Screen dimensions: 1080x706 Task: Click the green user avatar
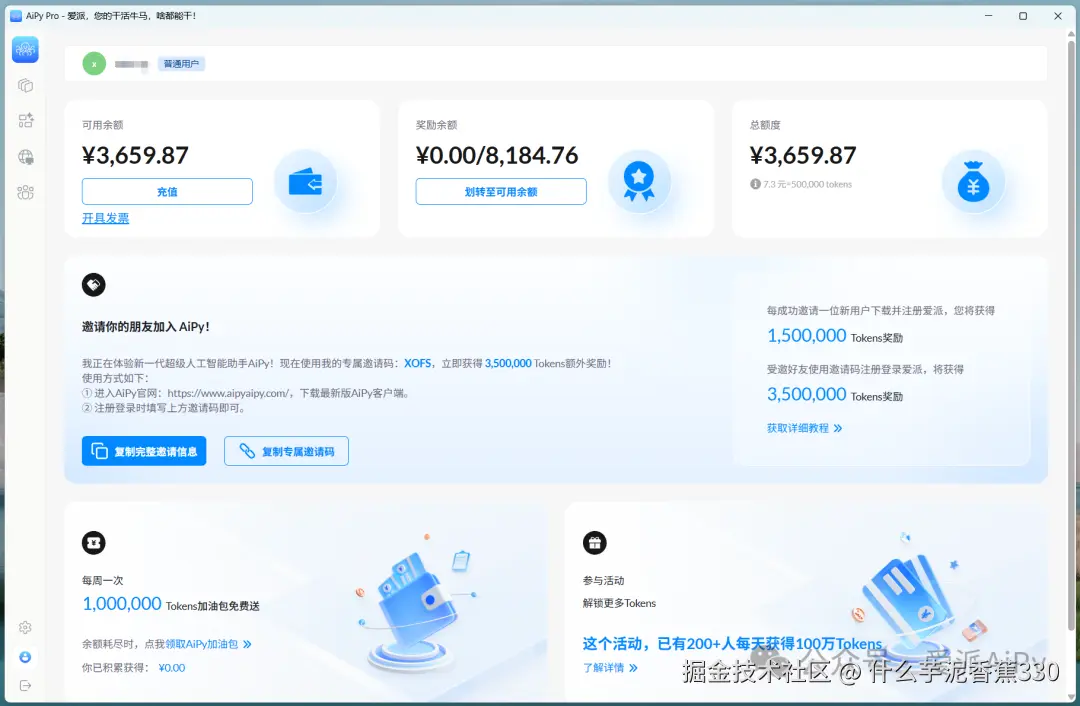point(94,64)
